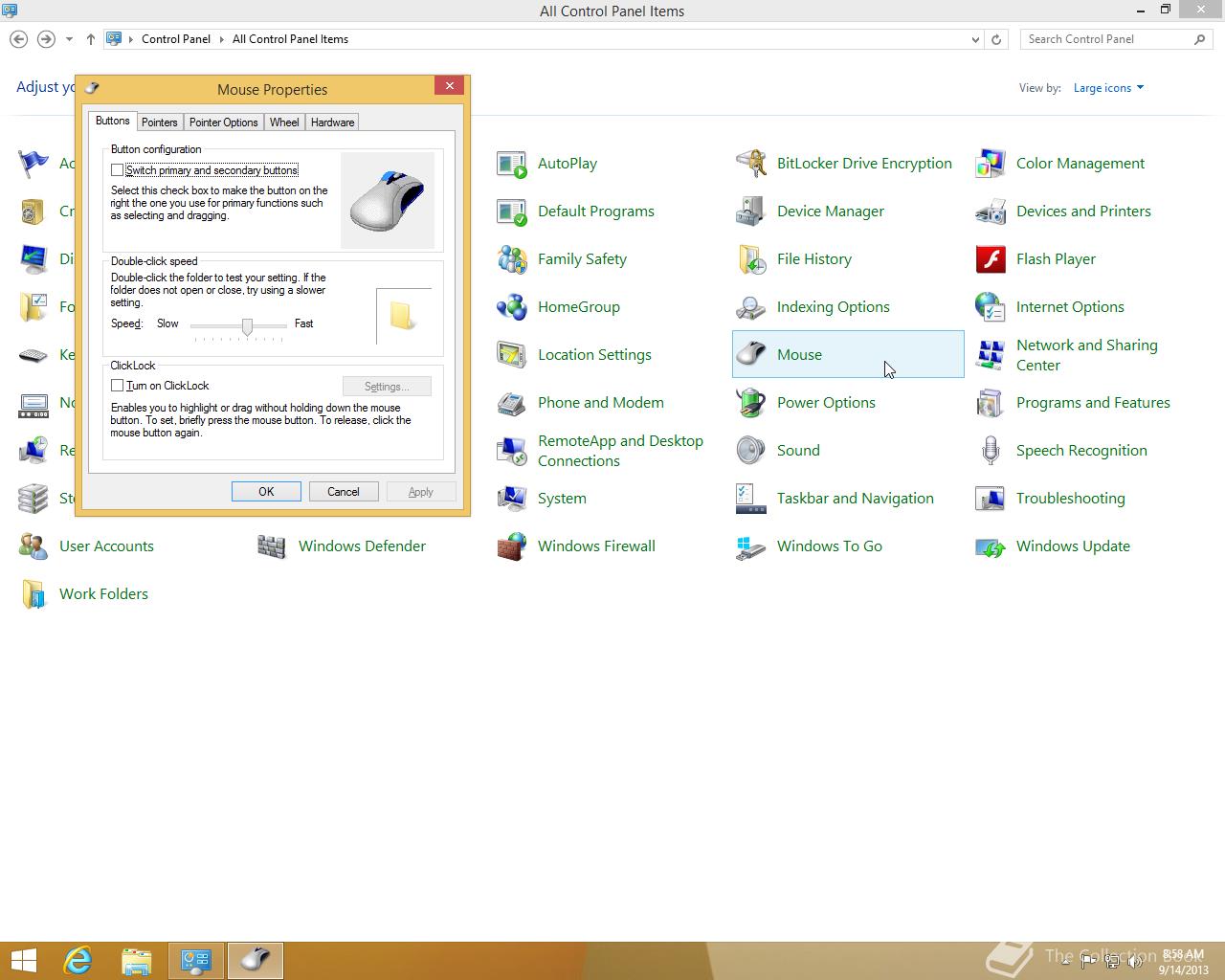Click OK in Mouse Properties
The image size is (1225, 980).
pos(266,492)
